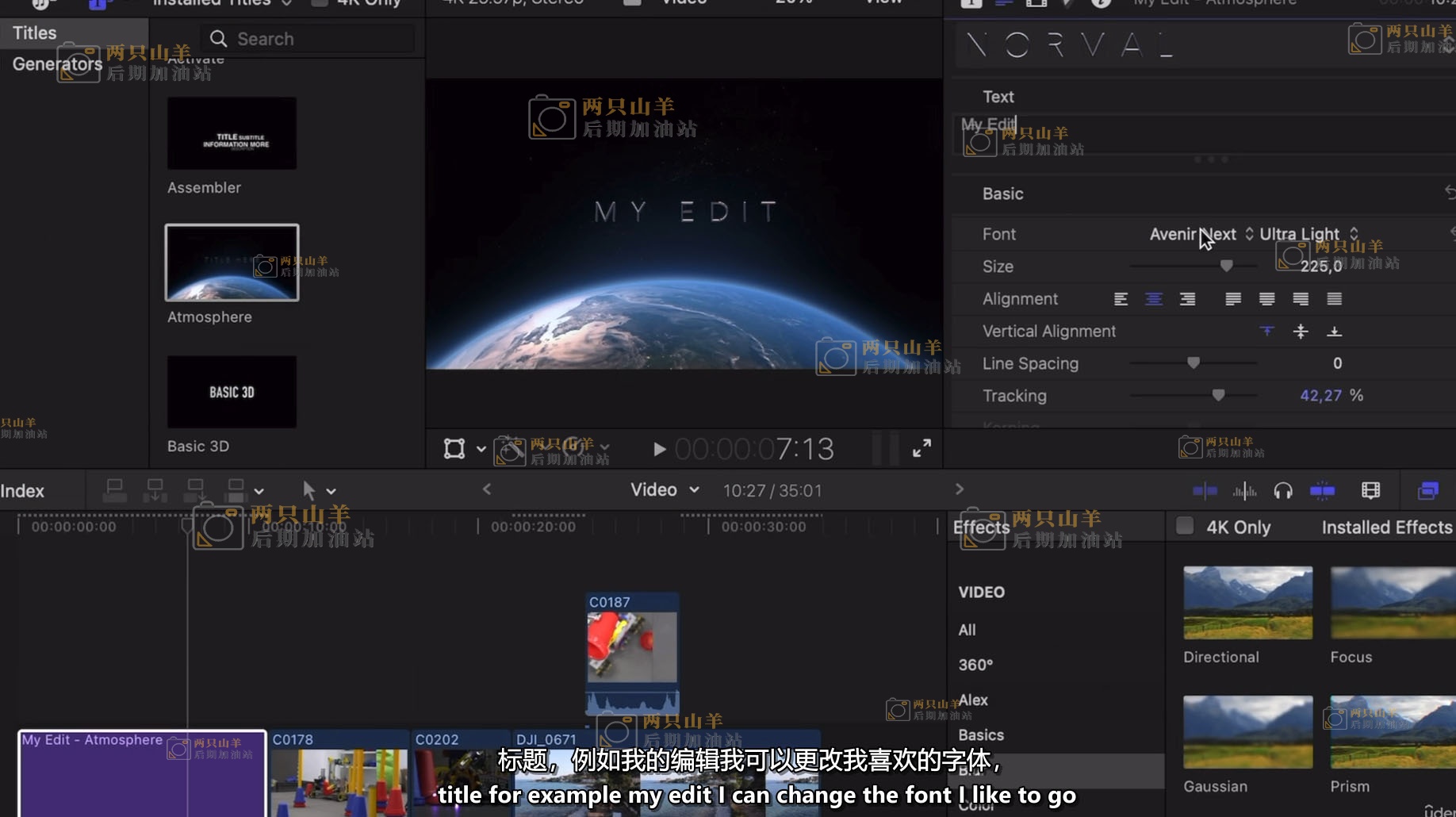Open the transform tool icon in viewer
This screenshot has height=817, width=1456.
point(454,449)
